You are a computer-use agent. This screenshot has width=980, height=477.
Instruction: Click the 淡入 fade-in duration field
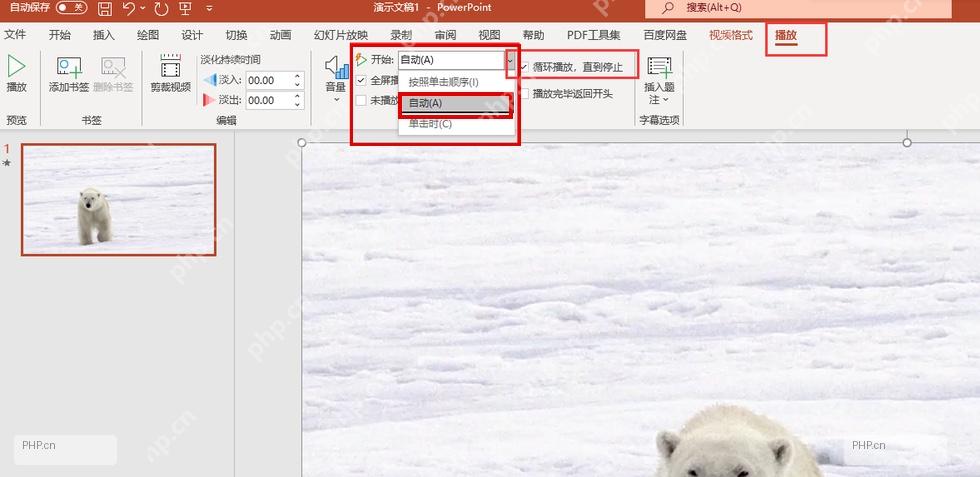pos(268,80)
